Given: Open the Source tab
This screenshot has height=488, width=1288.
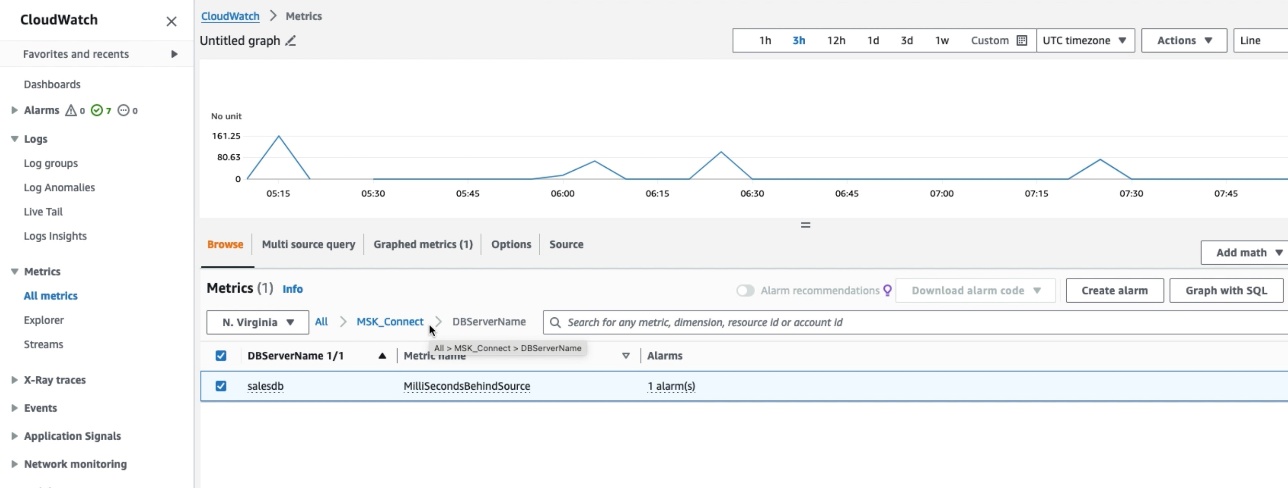Looking at the screenshot, I should pos(566,244).
